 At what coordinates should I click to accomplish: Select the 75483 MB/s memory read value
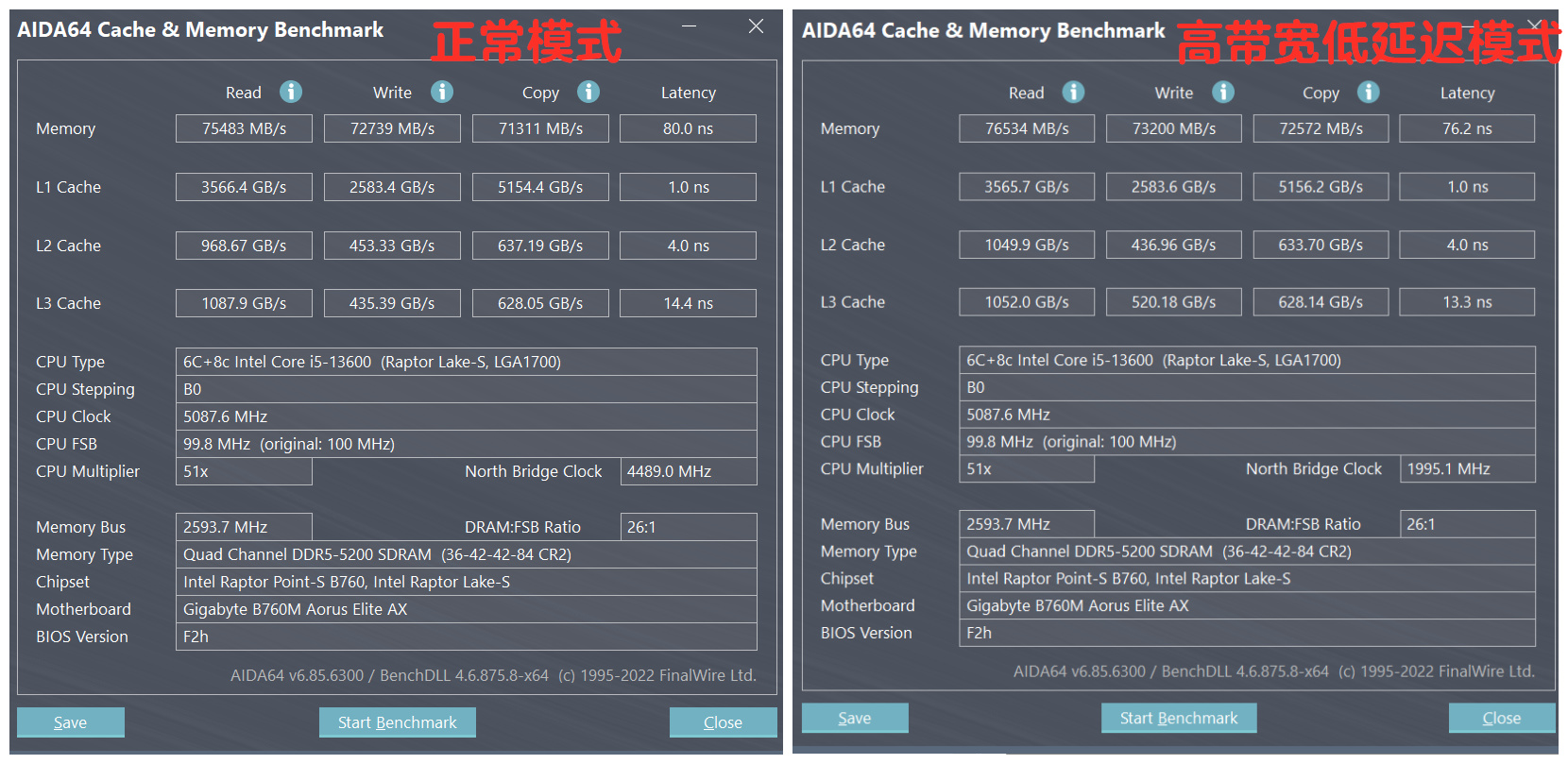(244, 128)
